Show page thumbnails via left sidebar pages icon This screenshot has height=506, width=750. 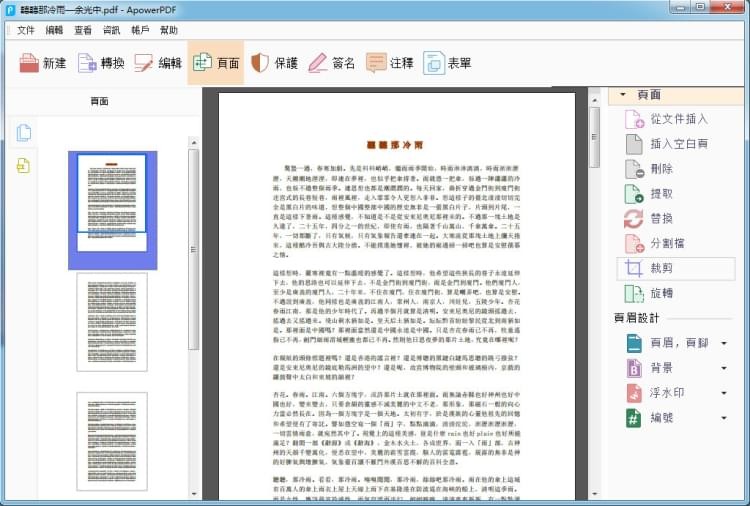coord(23,132)
